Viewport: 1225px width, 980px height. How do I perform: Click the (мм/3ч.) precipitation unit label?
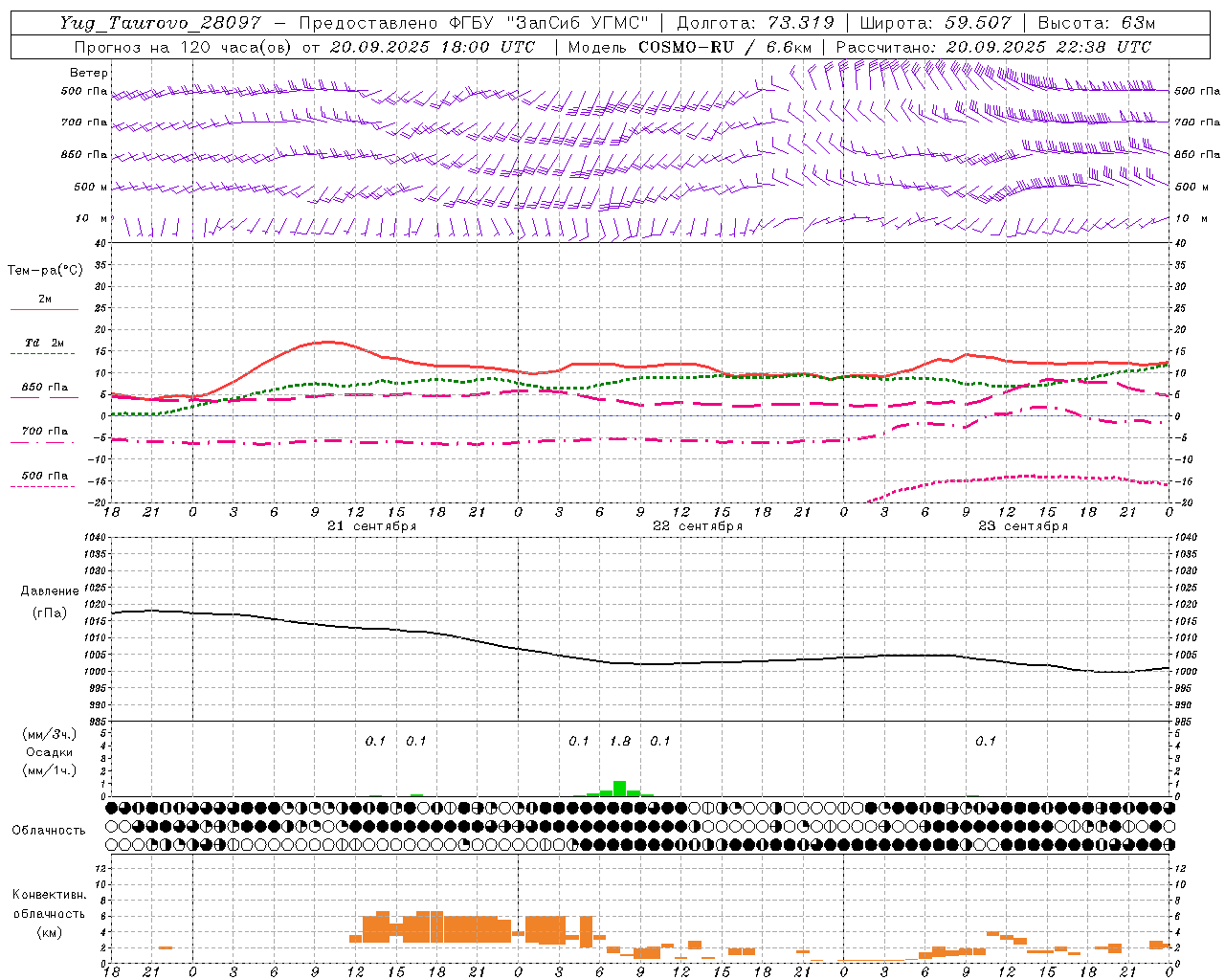coord(49,734)
